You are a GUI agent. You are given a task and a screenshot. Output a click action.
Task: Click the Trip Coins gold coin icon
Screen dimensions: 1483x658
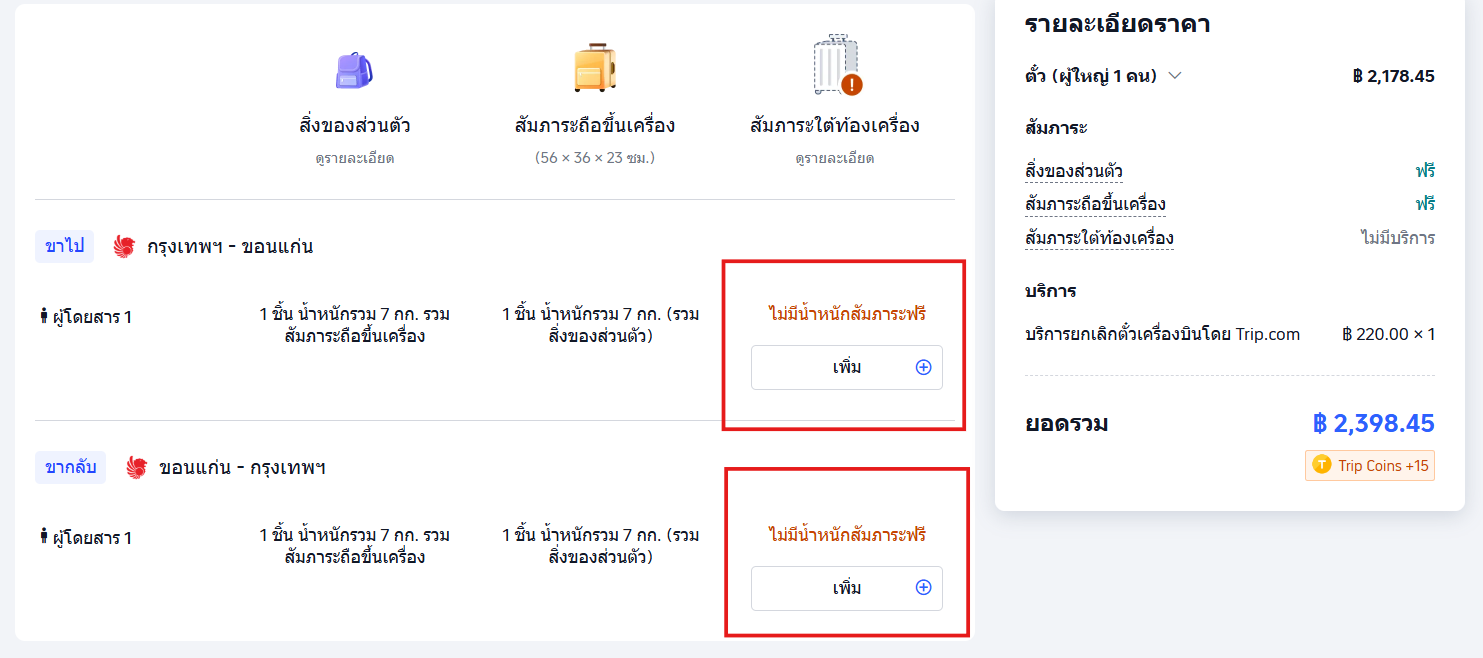pyautogui.click(x=1322, y=465)
